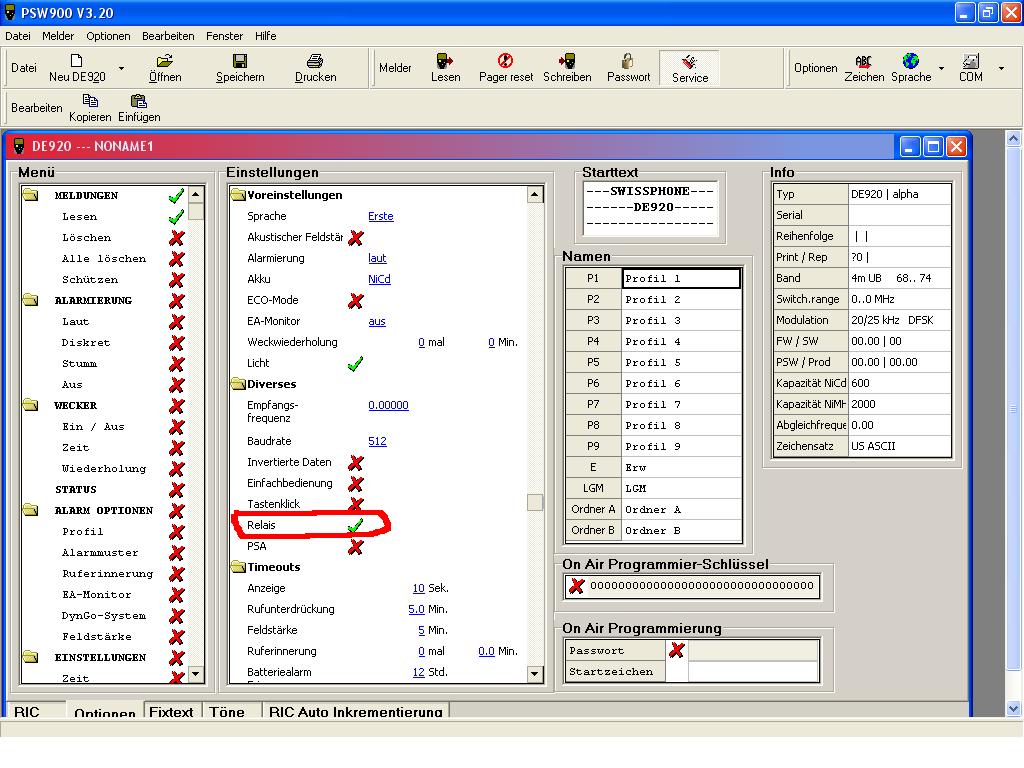Expand the Sprache language dropdown arrow
The image size is (1024, 768).
(941, 69)
